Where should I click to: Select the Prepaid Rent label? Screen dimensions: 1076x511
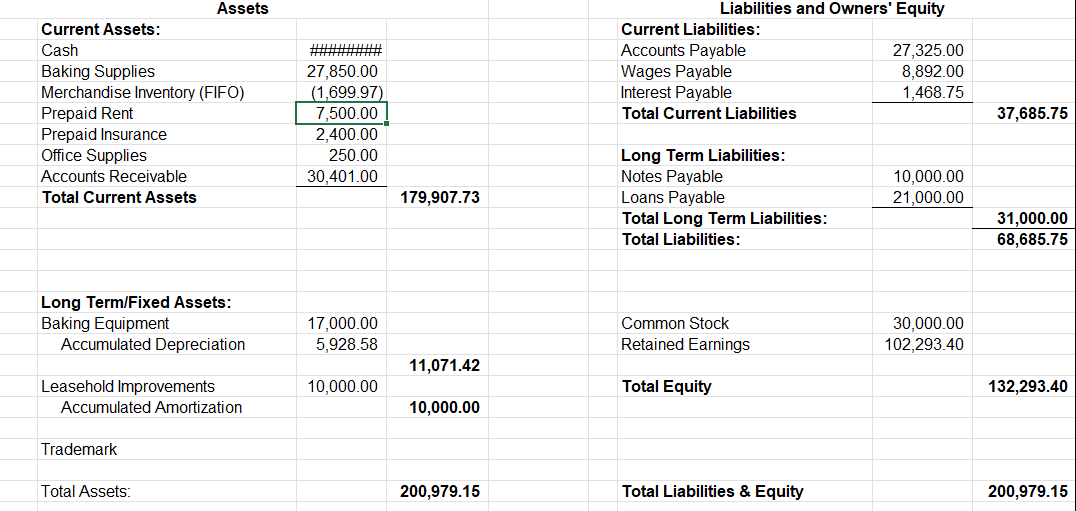click(87, 113)
